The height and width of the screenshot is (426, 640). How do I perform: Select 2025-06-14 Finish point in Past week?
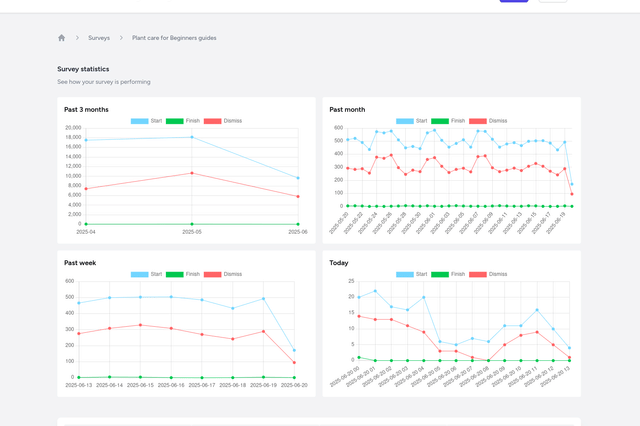[109, 377]
